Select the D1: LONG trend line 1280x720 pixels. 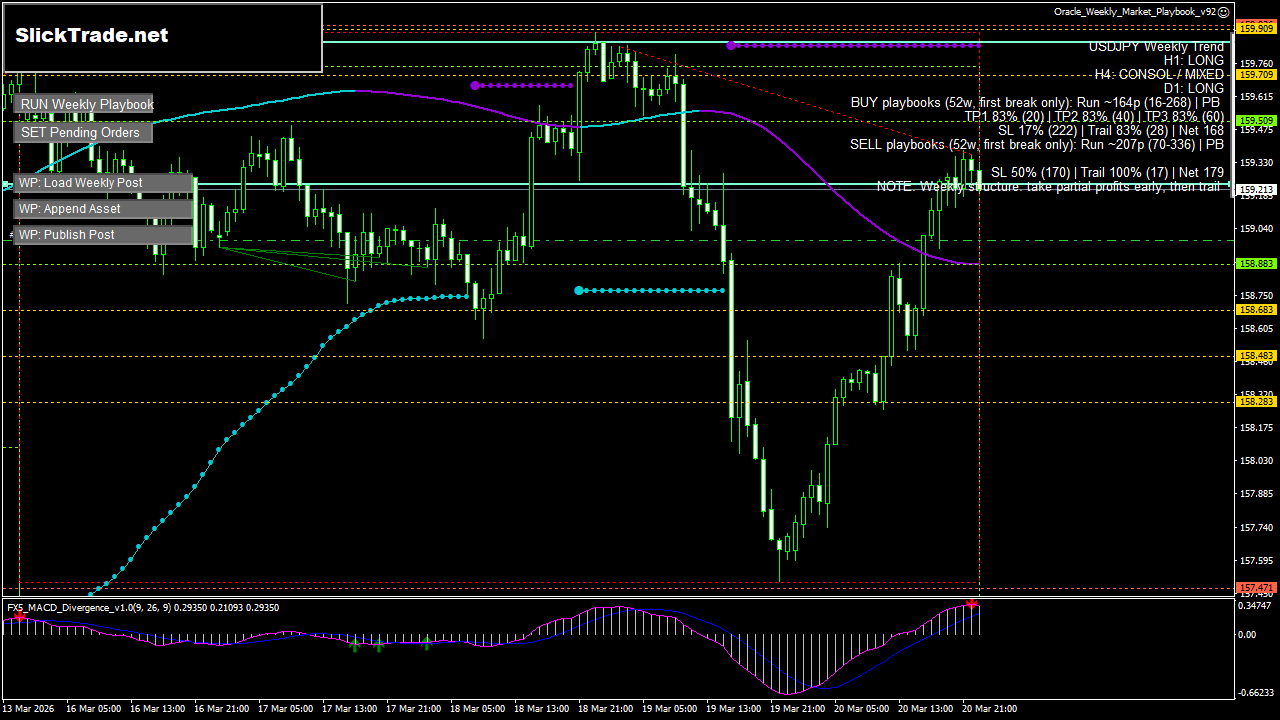pyautogui.click(x=1193, y=89)
